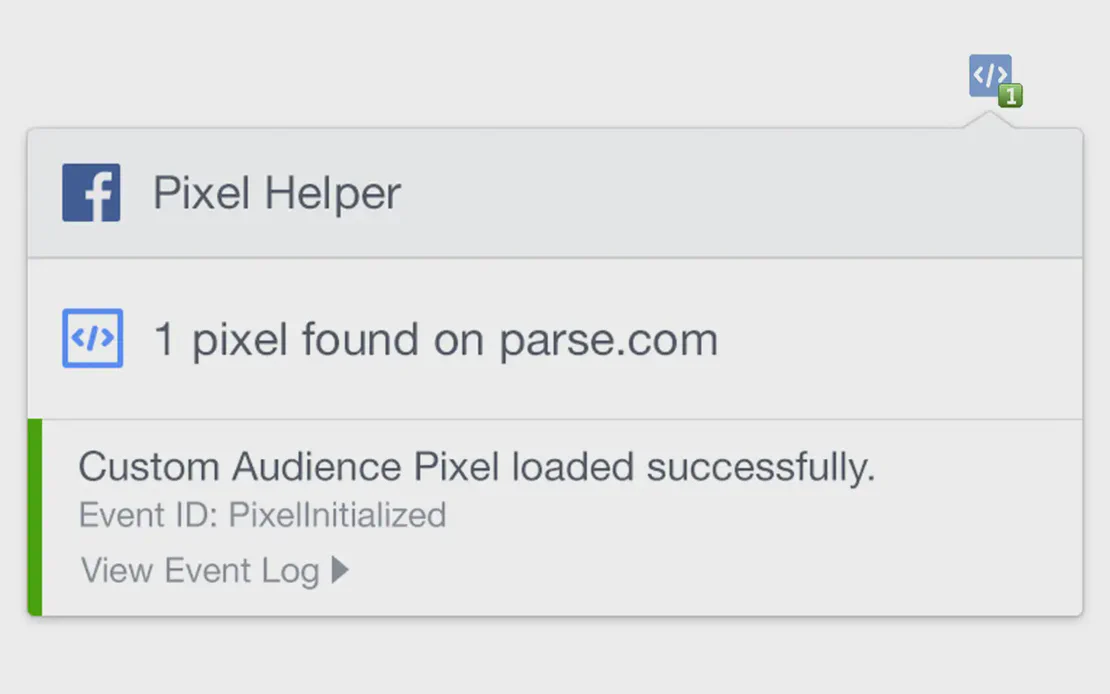Click the popup's pointer caret below extension icon
Viewport: 1110px width, 694px height.
(989, 120)
